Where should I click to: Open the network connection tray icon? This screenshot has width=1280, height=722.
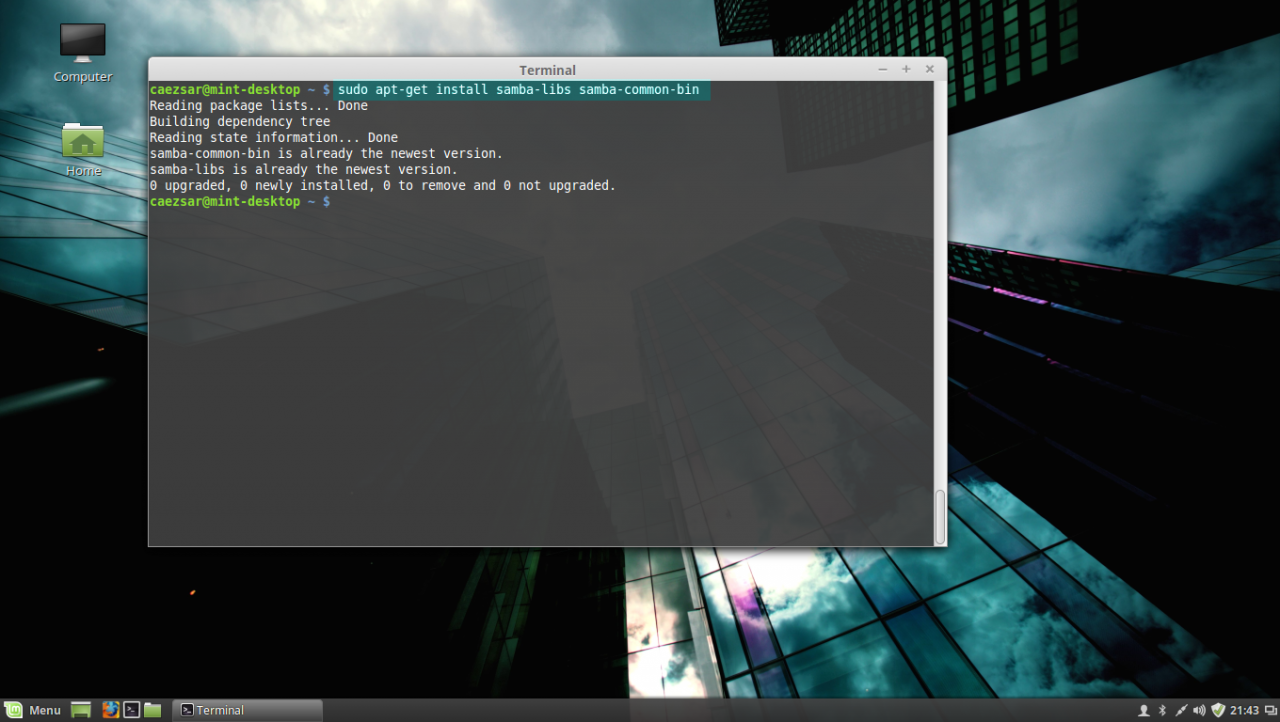[1181, 711]
